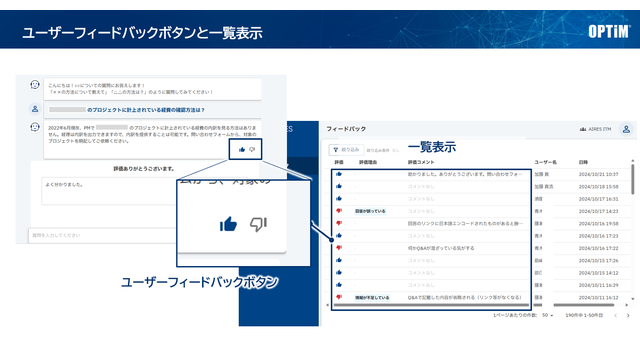The width and height of the screenshot is (640, 360).
Task: Click the 190件中 1-50件目 pagination count
Action: [x=584, y=316]
